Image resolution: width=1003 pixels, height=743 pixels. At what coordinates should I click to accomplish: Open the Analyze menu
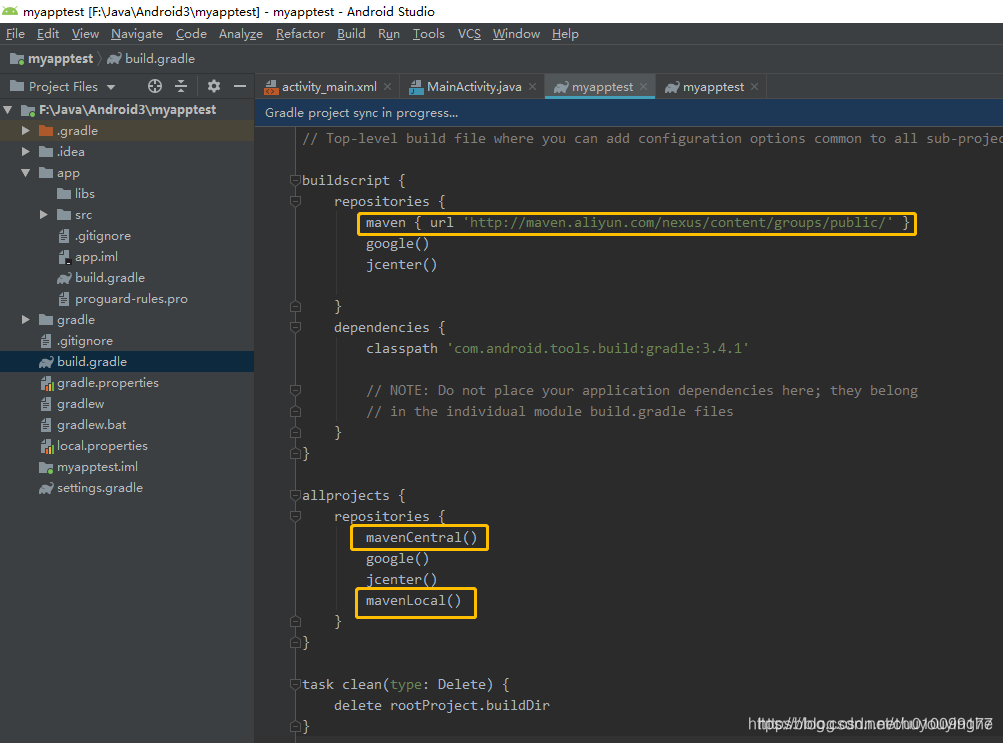(241, 34)
